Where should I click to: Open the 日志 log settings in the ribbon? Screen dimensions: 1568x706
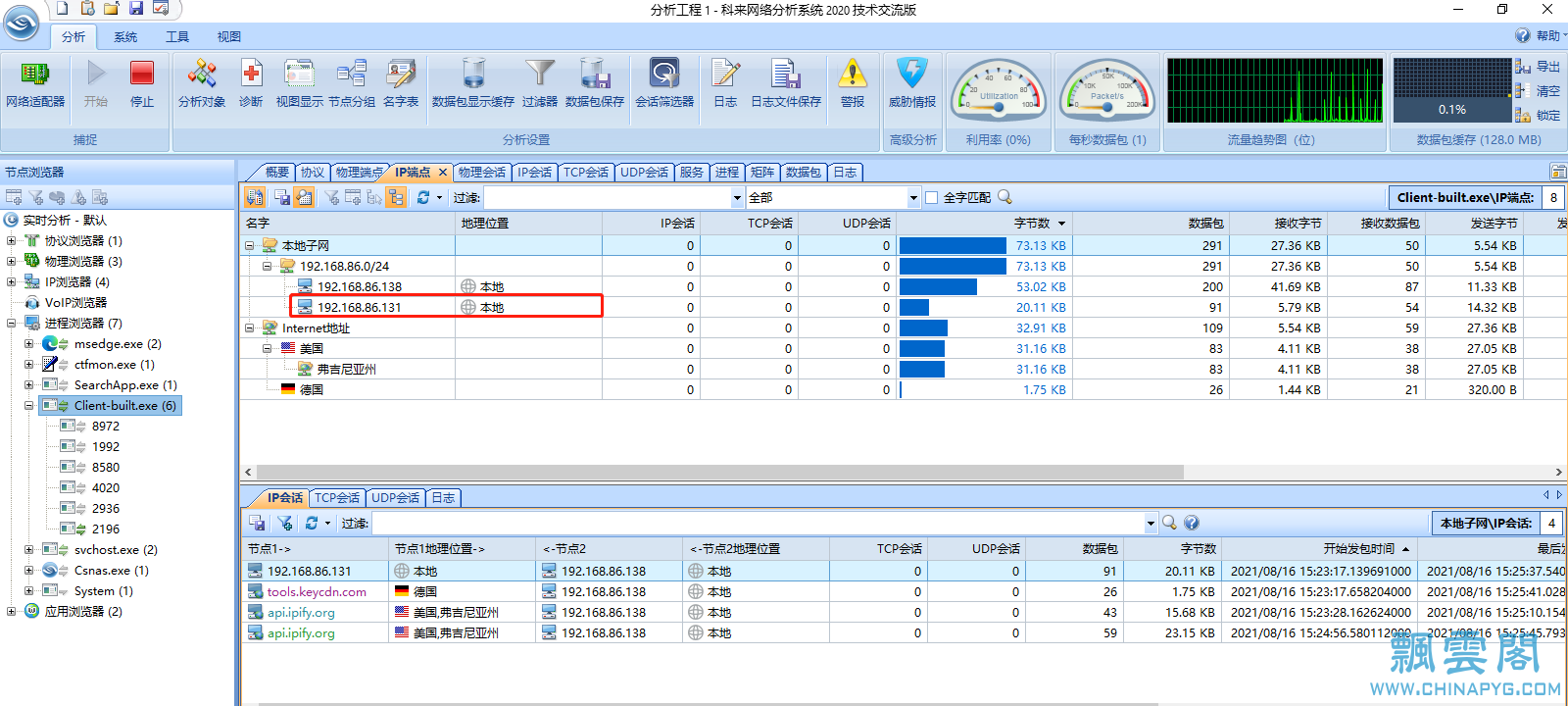pyautogui.click(x=725, y=84)
